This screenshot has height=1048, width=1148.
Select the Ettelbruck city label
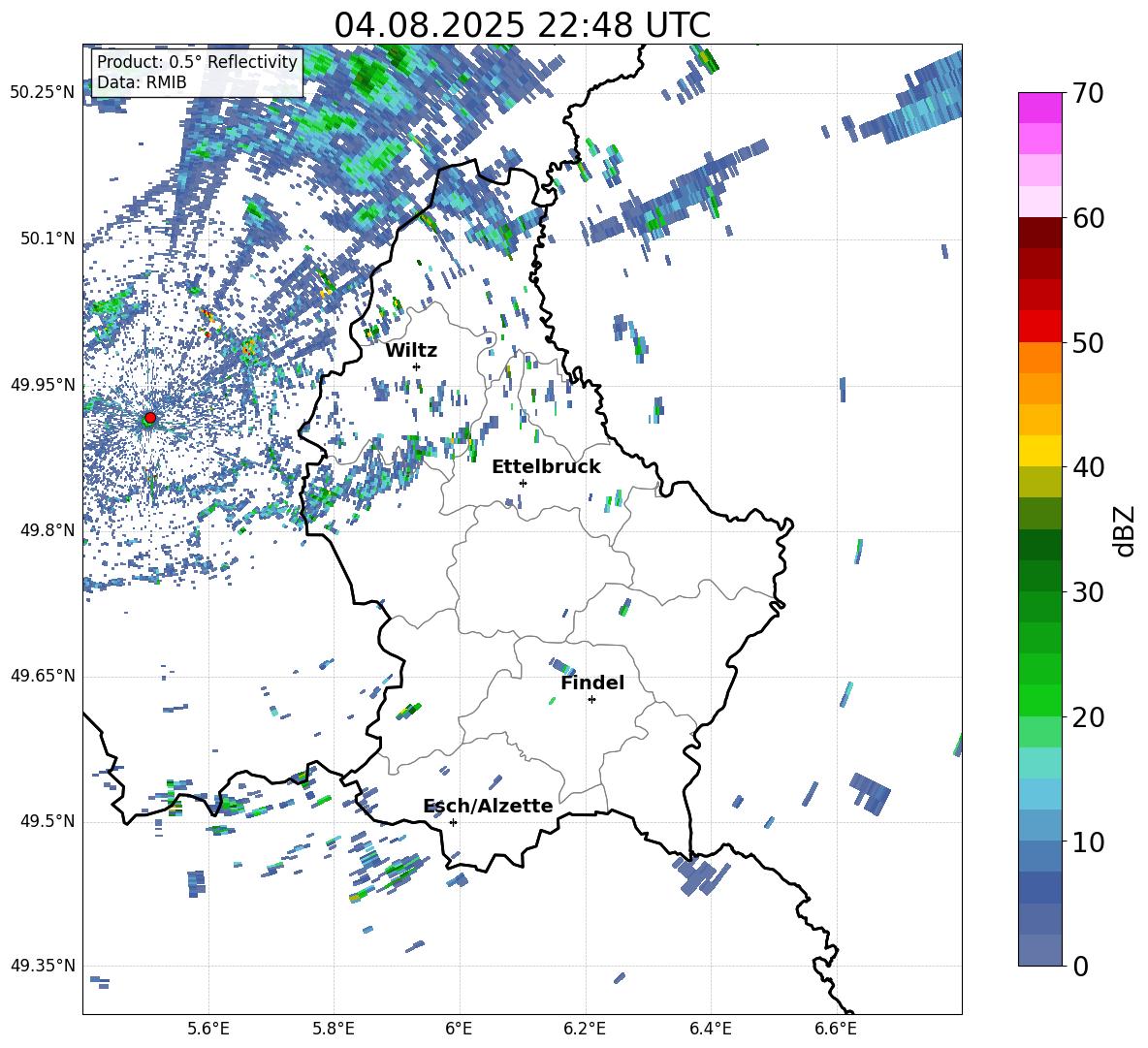(x=546, y=467)
